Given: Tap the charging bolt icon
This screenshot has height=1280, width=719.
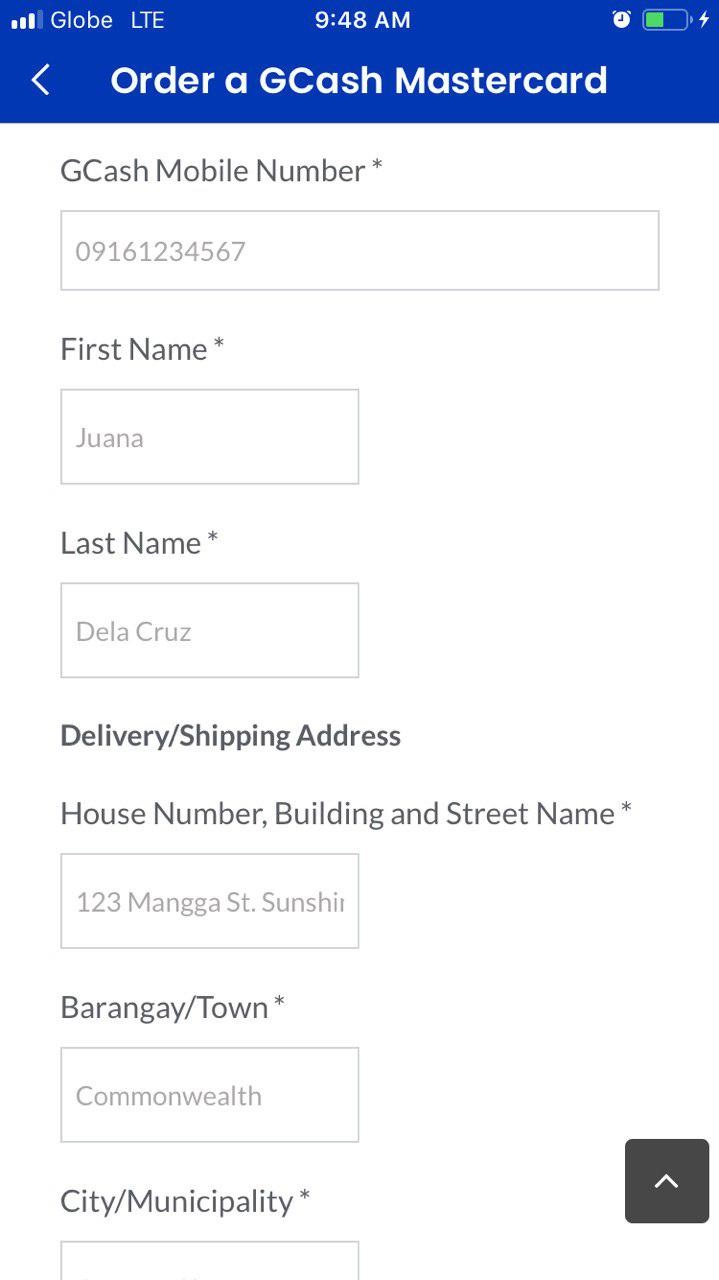Looking at the screenshot, I should 704,20.
